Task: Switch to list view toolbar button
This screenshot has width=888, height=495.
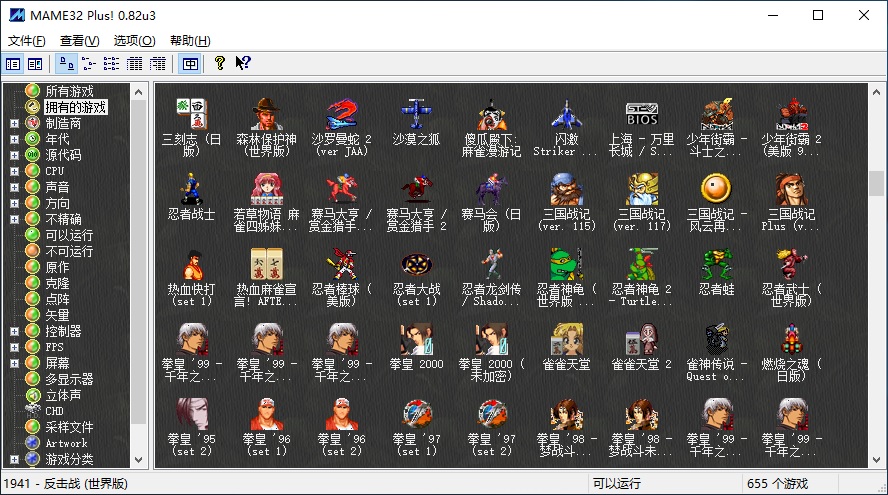Action: 112,64
